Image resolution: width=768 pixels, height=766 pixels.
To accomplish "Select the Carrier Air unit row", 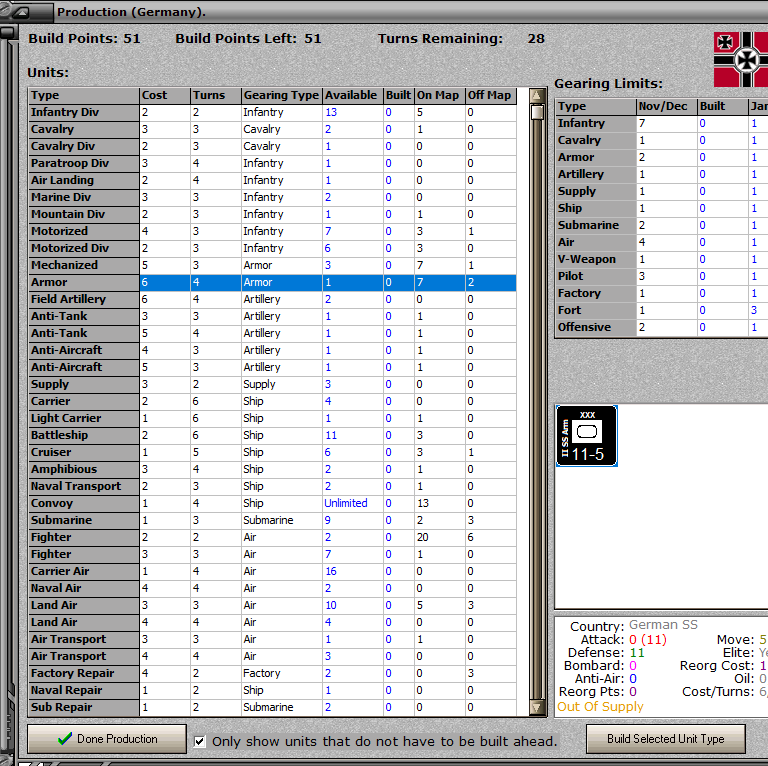I will coord(272,571).
